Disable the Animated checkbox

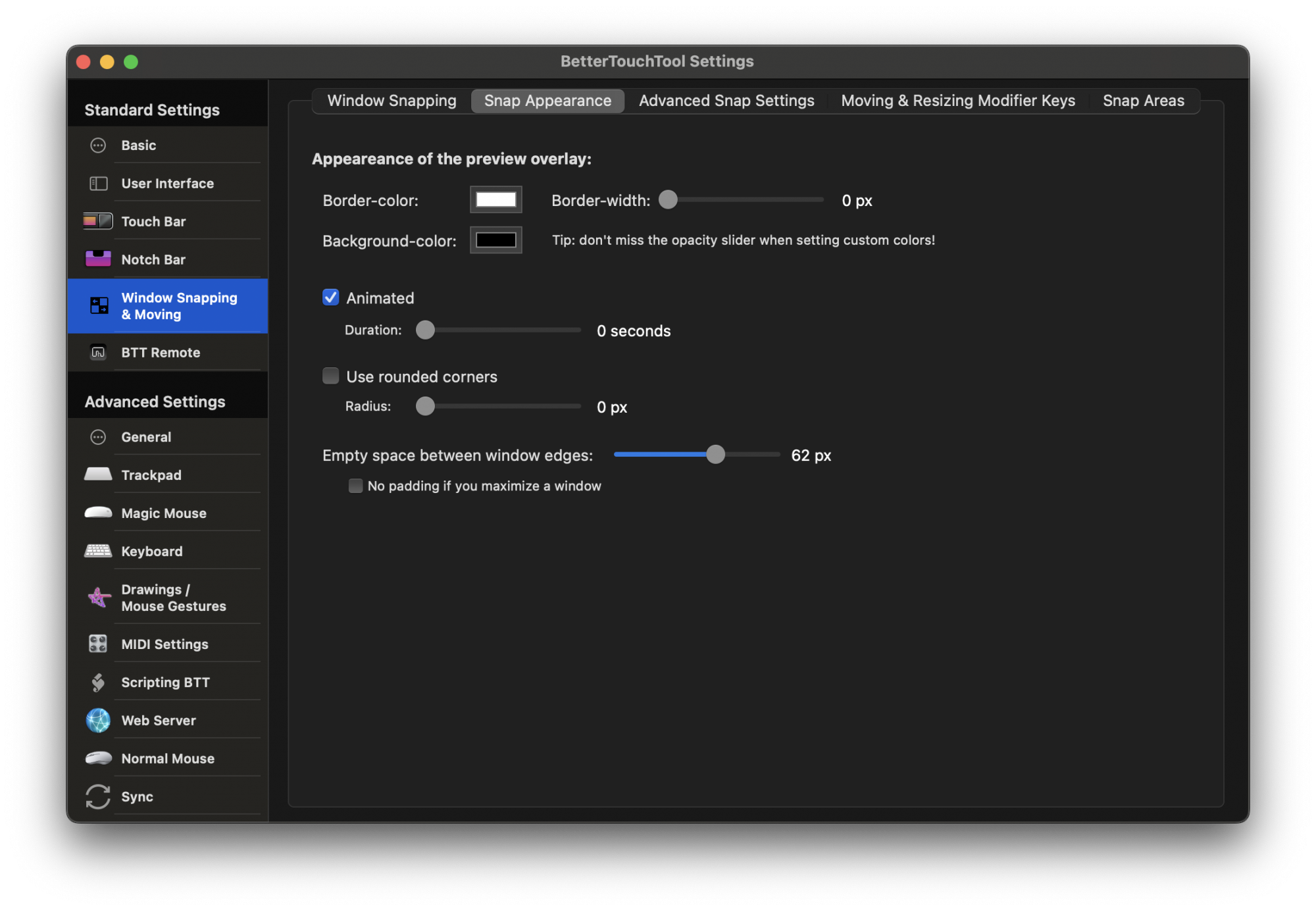coord(330,298)
